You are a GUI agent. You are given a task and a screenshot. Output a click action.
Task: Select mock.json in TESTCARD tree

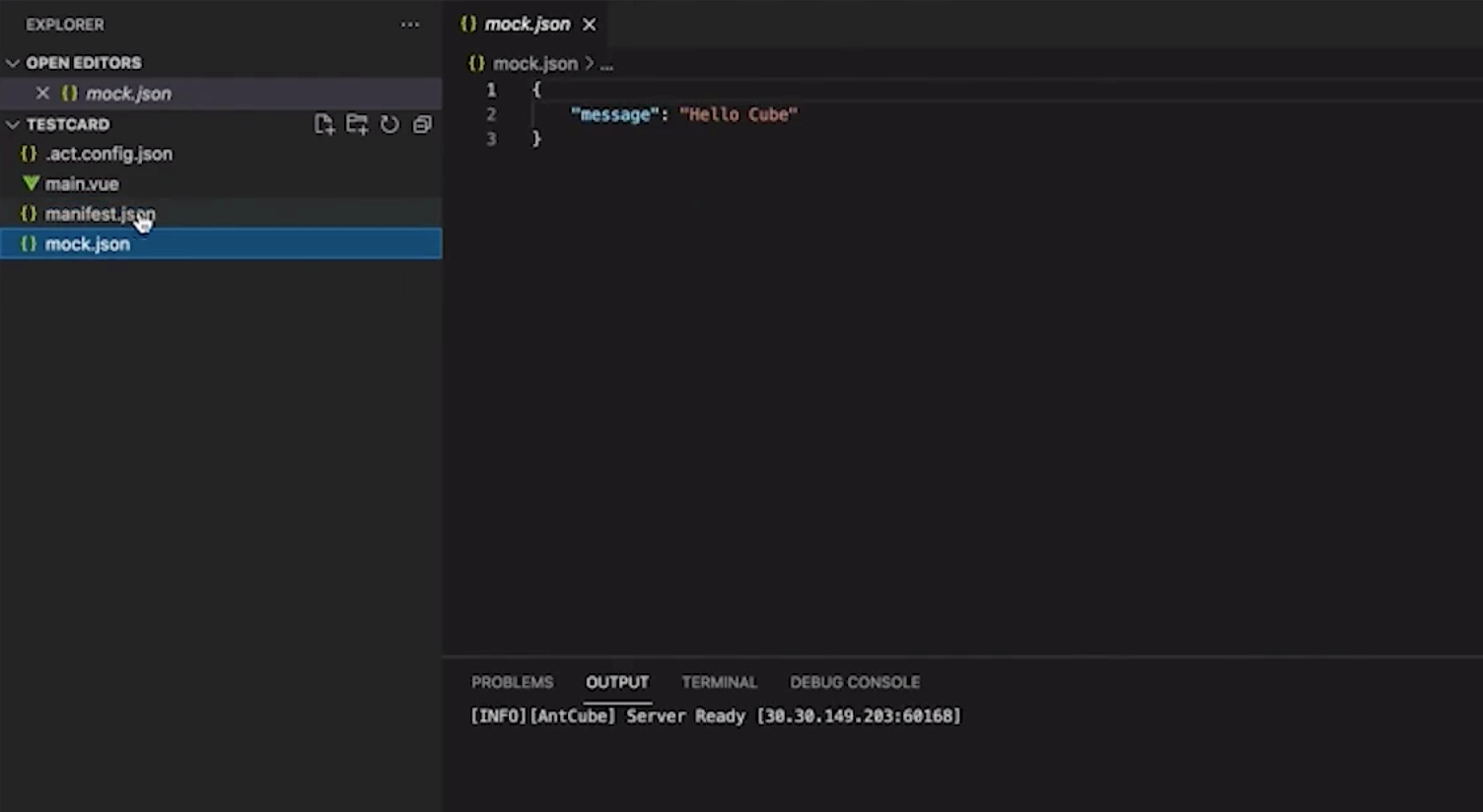click(221, 243)
